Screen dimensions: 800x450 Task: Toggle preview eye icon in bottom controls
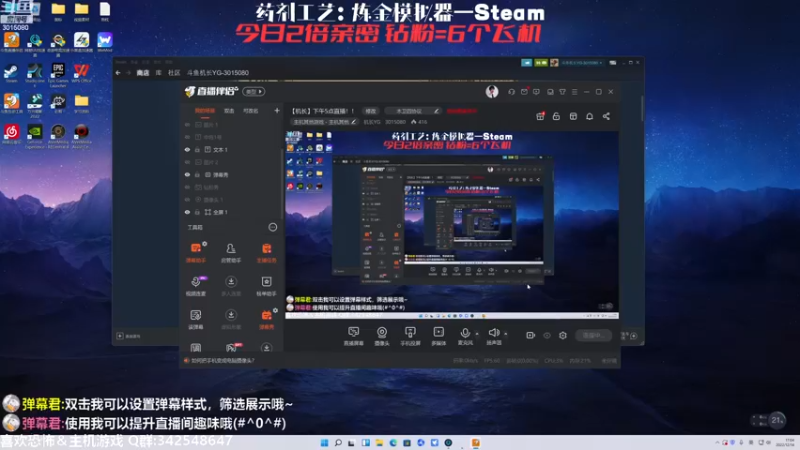pyautogui.click(x=547, y=335)
